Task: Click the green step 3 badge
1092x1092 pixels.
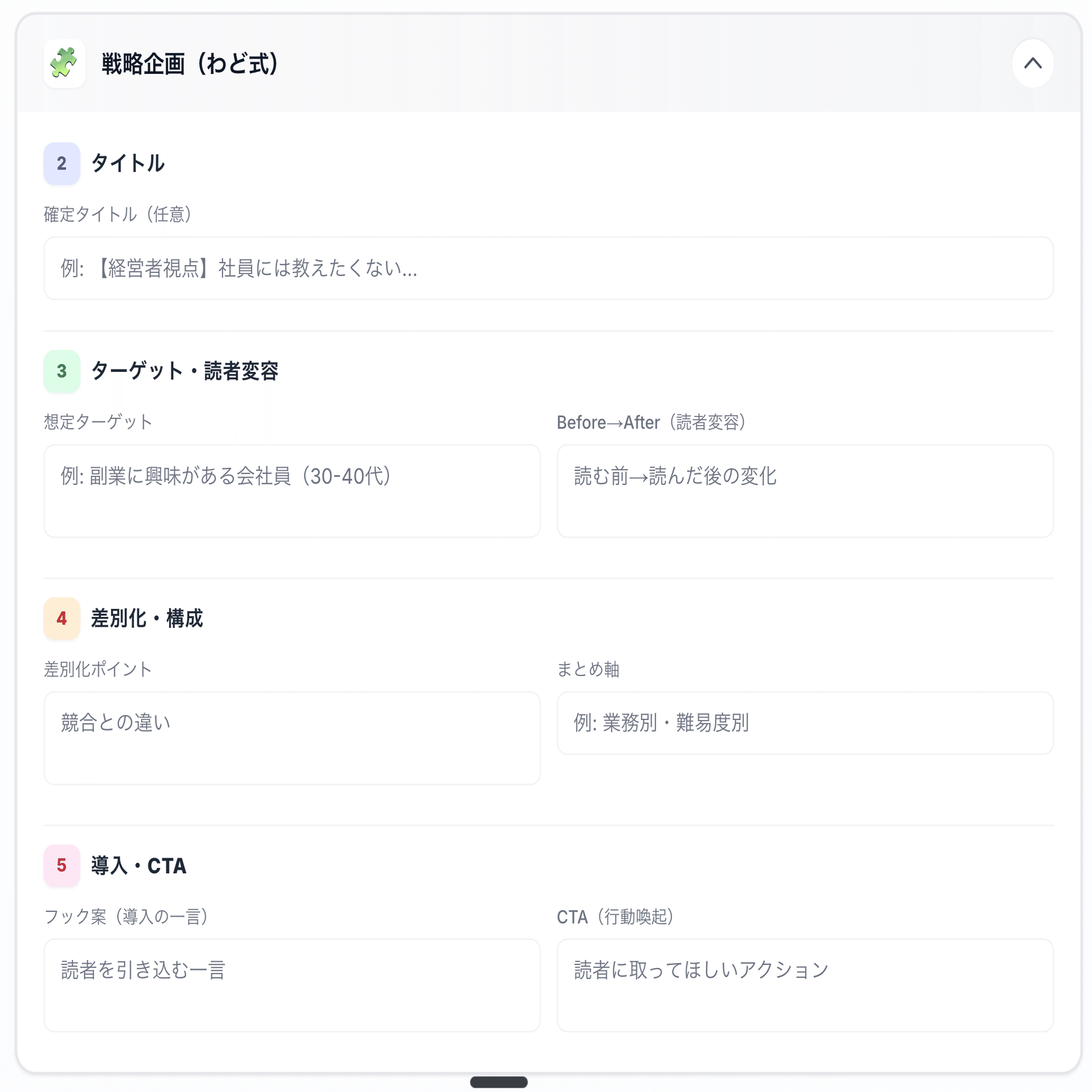Action: [x=62, y=371]
